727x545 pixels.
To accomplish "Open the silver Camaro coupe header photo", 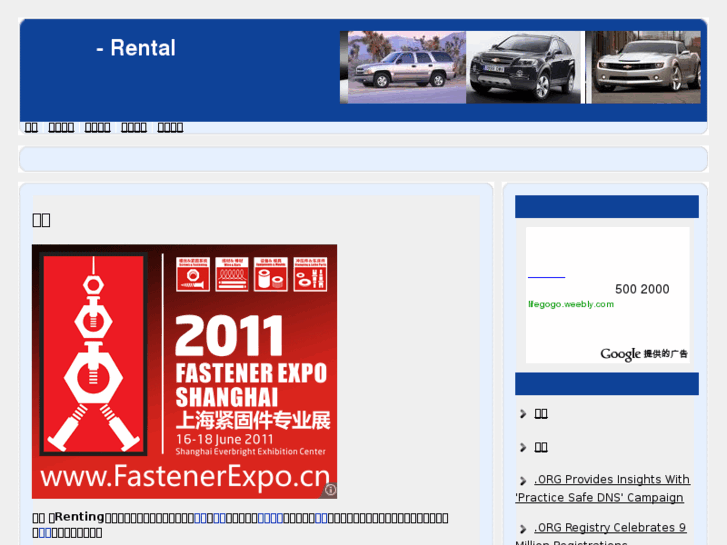I will point(646,67).
